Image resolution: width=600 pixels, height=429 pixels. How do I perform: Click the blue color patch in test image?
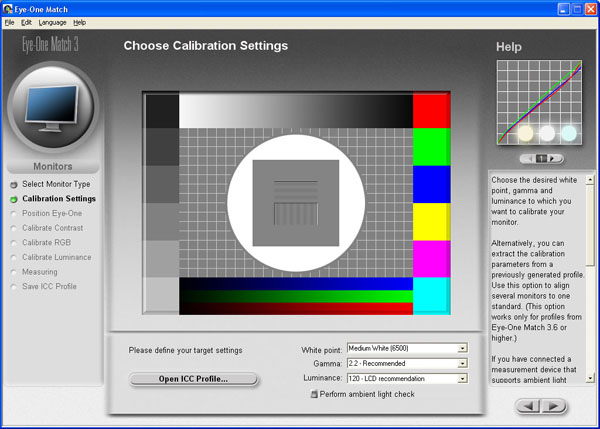431,184
